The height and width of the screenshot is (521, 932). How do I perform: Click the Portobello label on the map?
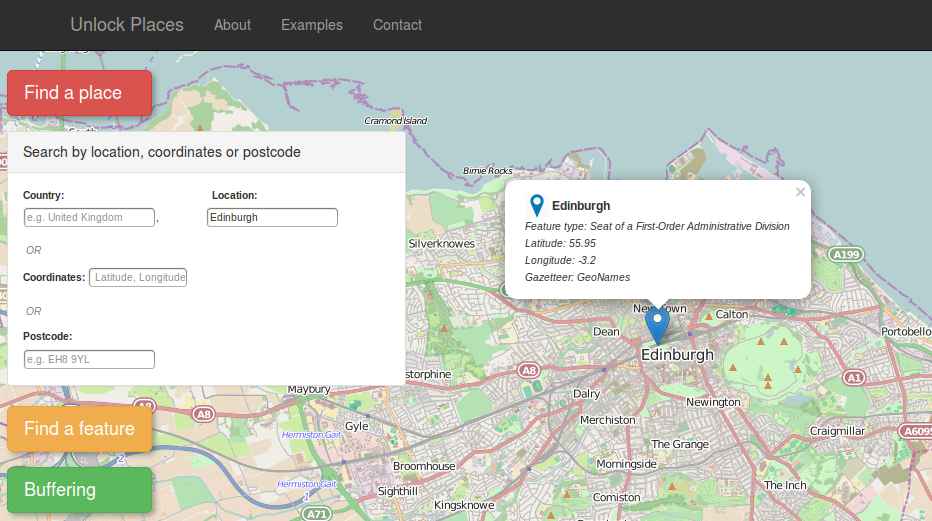point(905,331)
